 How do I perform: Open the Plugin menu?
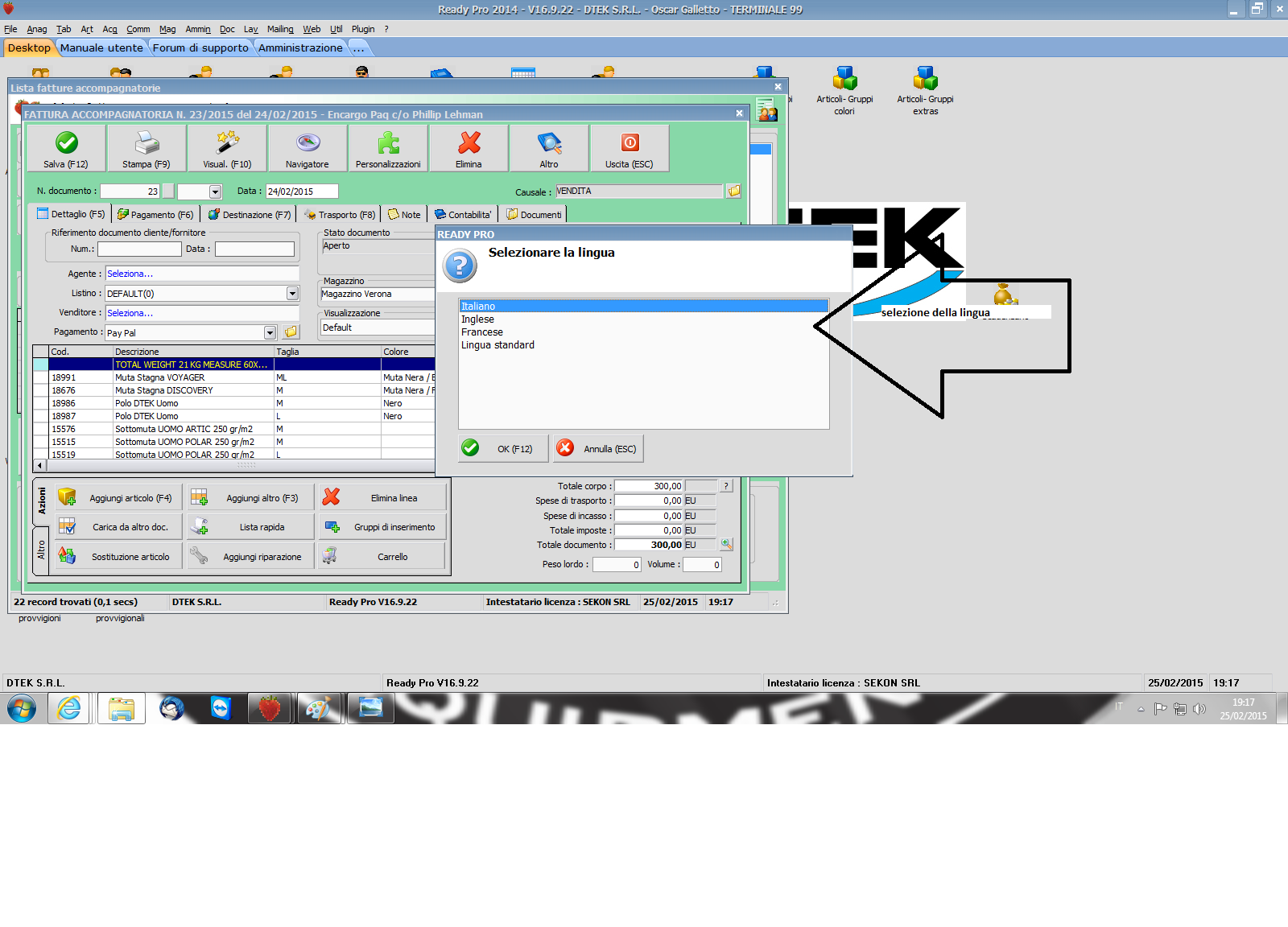363,29
